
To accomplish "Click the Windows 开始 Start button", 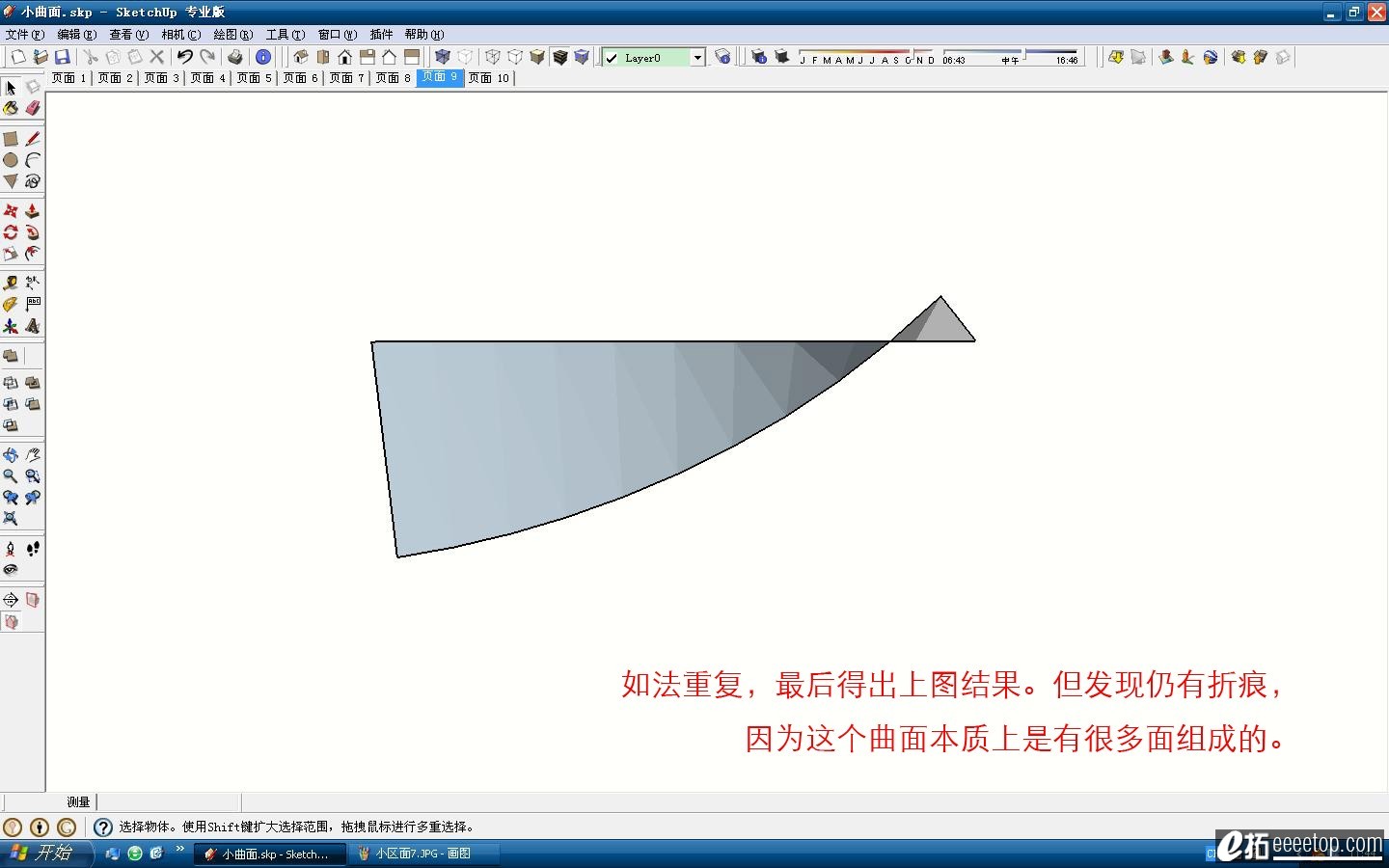I will click(46, 853).
